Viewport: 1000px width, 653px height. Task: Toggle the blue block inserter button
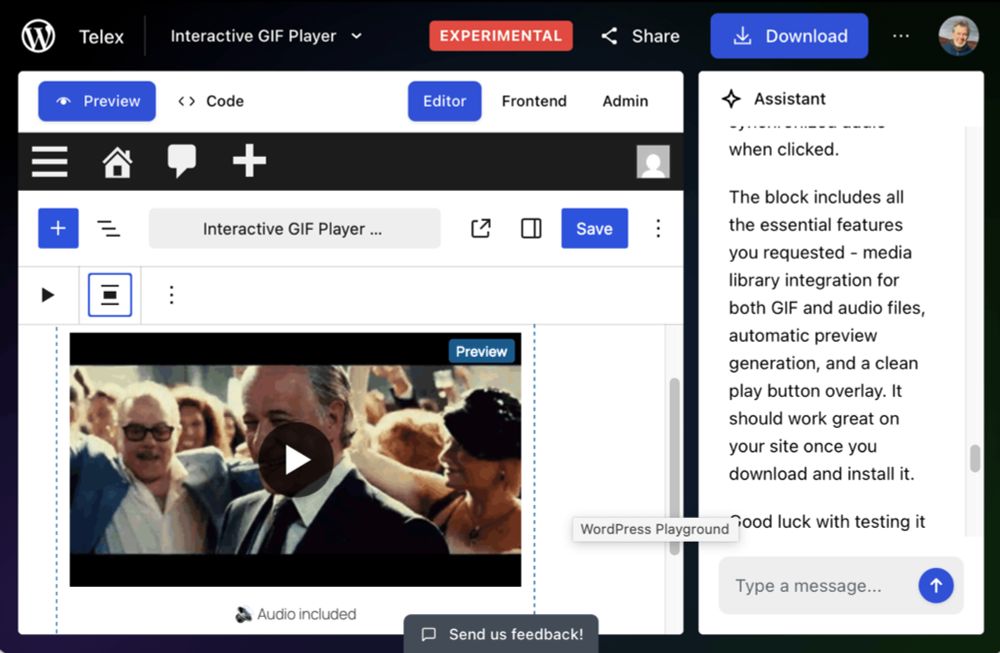click(58, 228)
